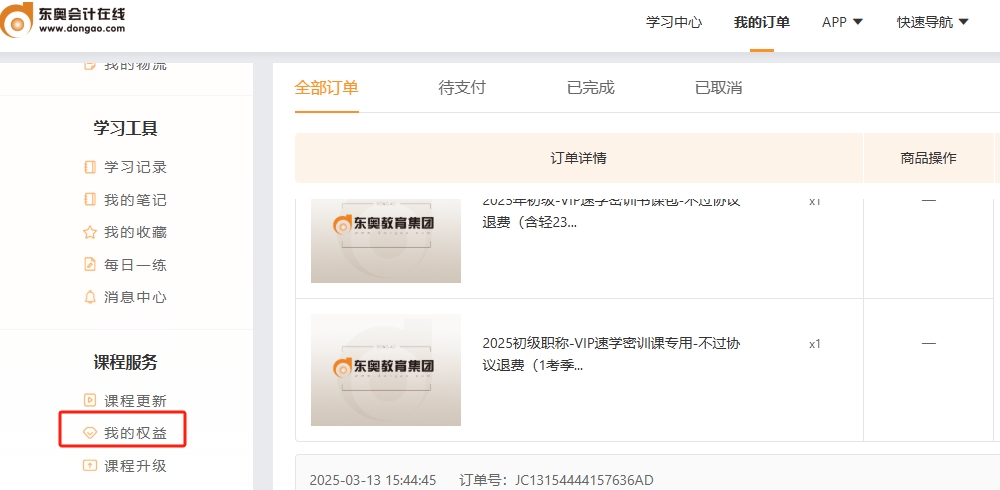Expand the APP dropdown menu

click(842, 22)
